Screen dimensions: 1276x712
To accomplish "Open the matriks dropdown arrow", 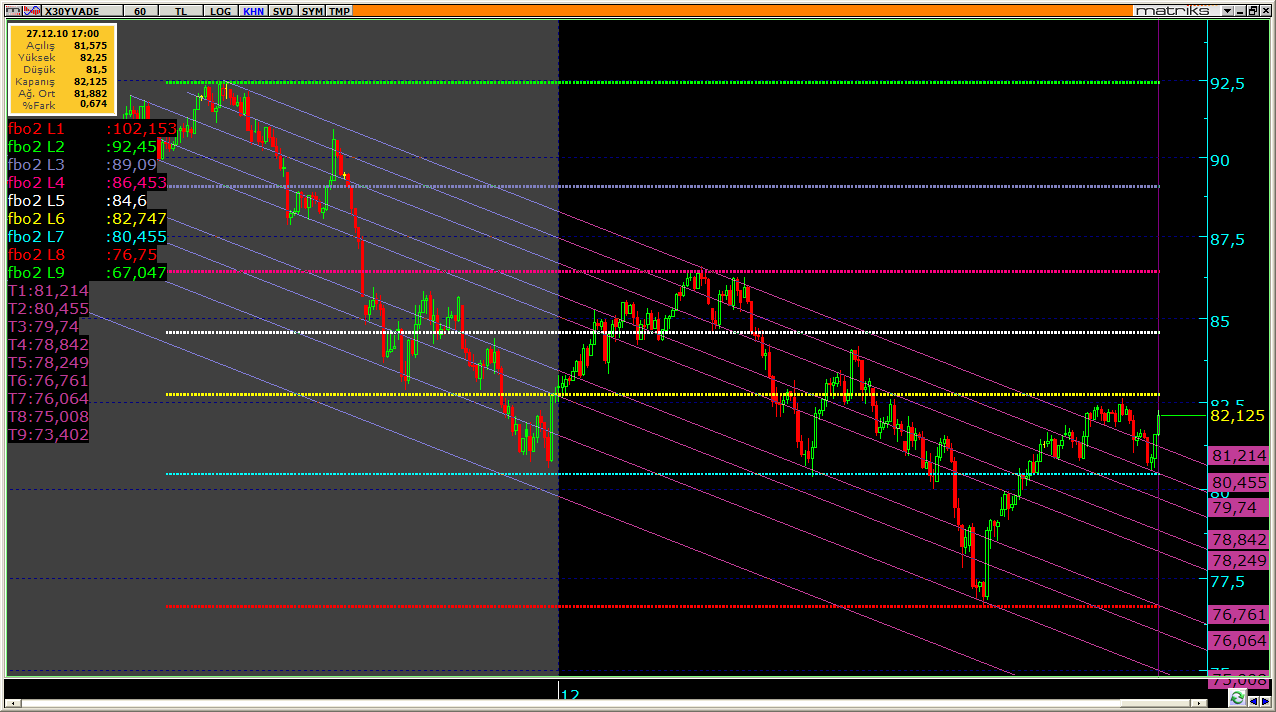I will [x=1225, y=10].
